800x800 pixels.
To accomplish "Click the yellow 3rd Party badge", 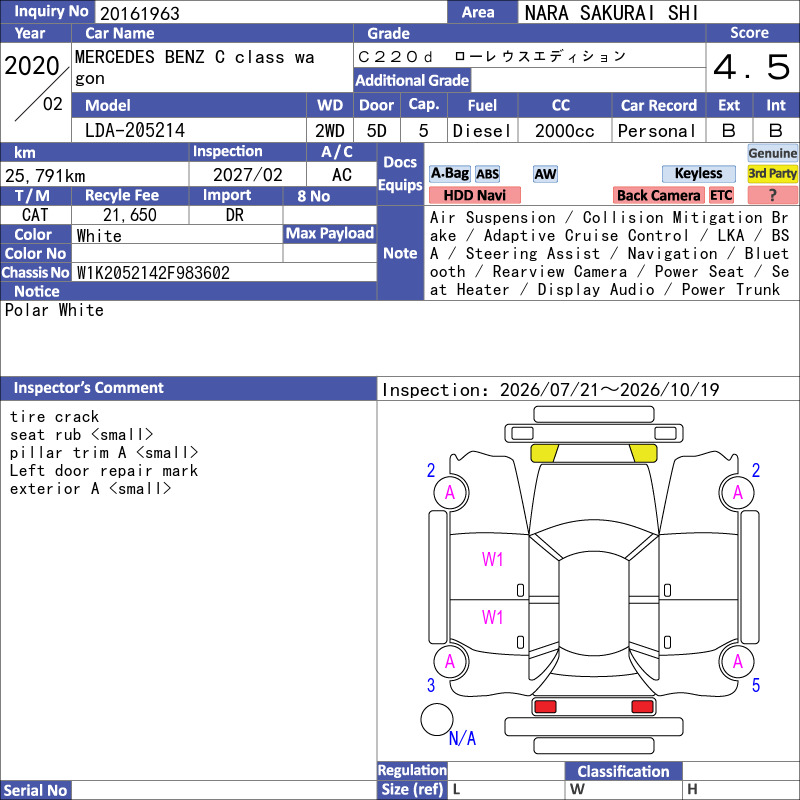I will [x=772, y=173].
